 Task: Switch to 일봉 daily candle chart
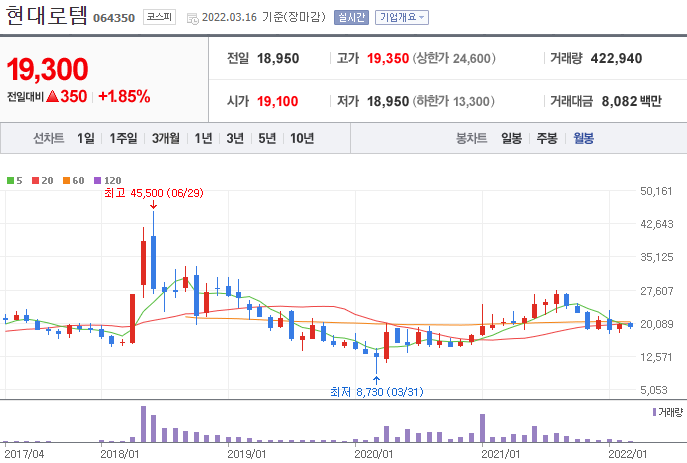click(511, 138)
